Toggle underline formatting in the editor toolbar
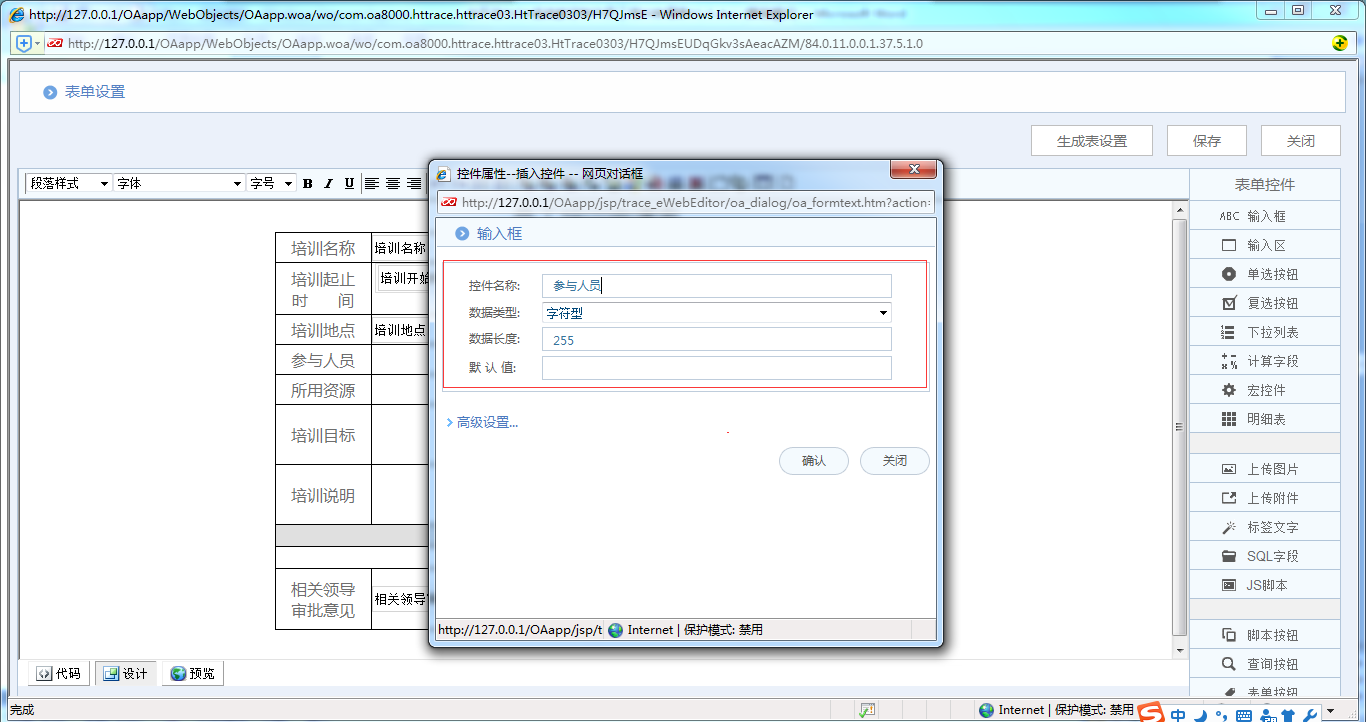 point(347,183)
